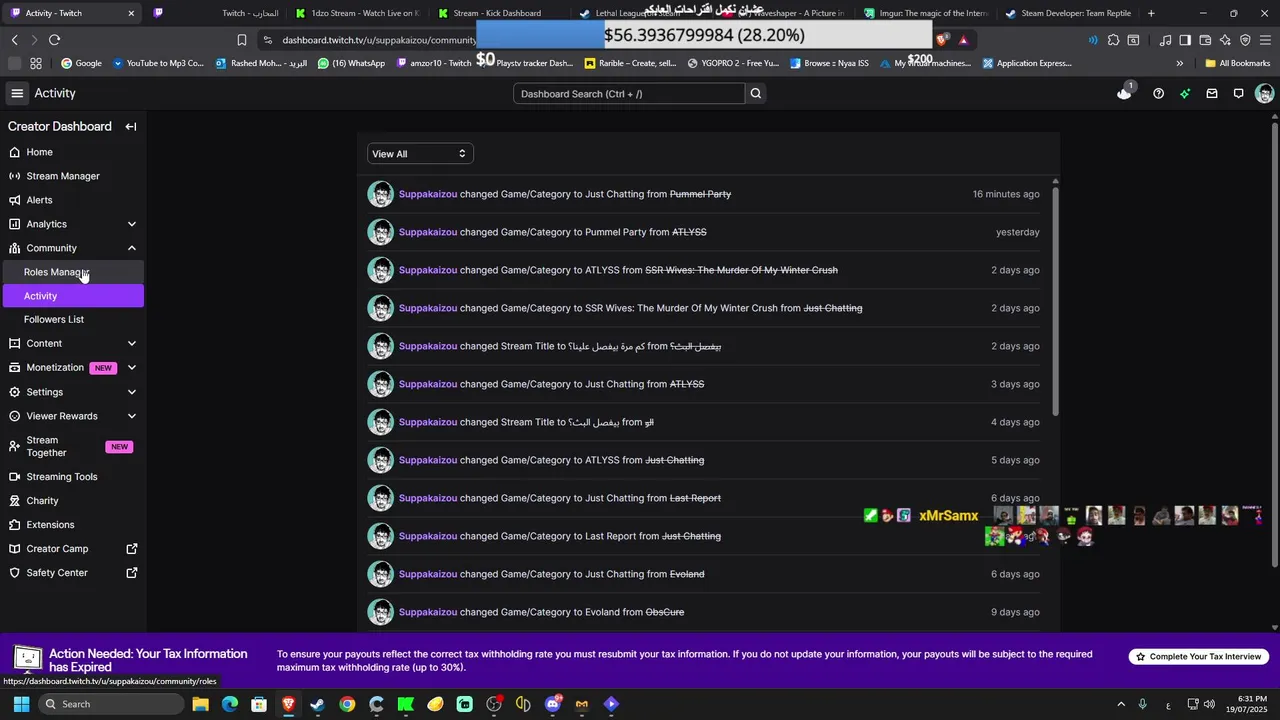Open the Whispers chat bubble icon
This screenshot has width=1280, height=720.
[x=1238, y=94]
